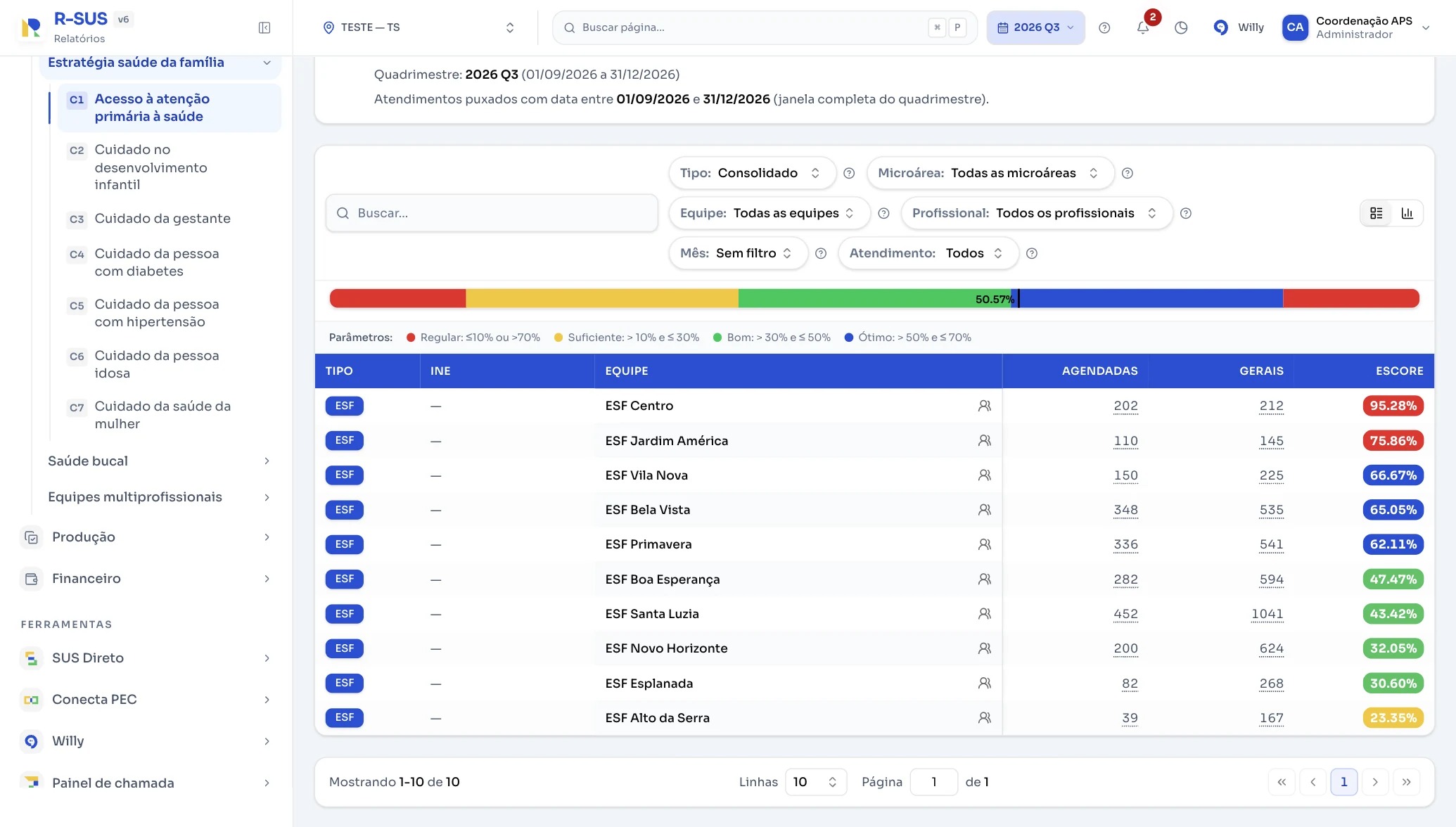Open the TESTE — TS location selector
This screenshot has width=1456, height=827.
click(419, 27)
